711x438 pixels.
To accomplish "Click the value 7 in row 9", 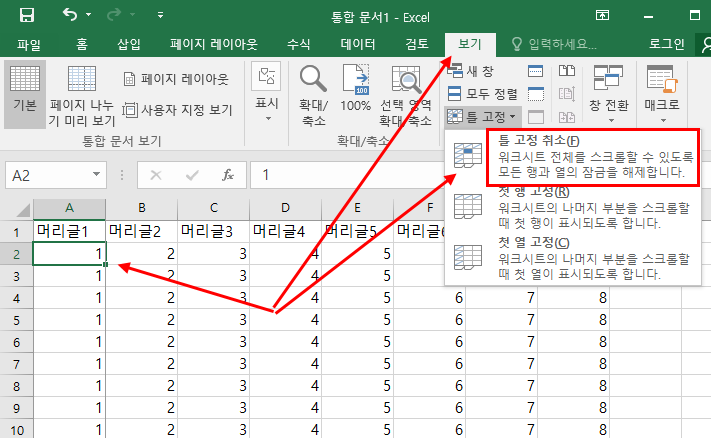I will click(531, 408).
